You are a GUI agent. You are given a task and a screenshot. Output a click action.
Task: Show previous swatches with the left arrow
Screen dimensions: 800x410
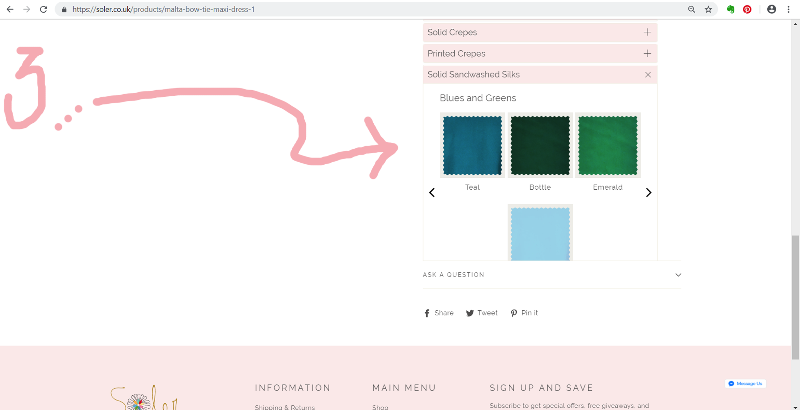point(432,192)
